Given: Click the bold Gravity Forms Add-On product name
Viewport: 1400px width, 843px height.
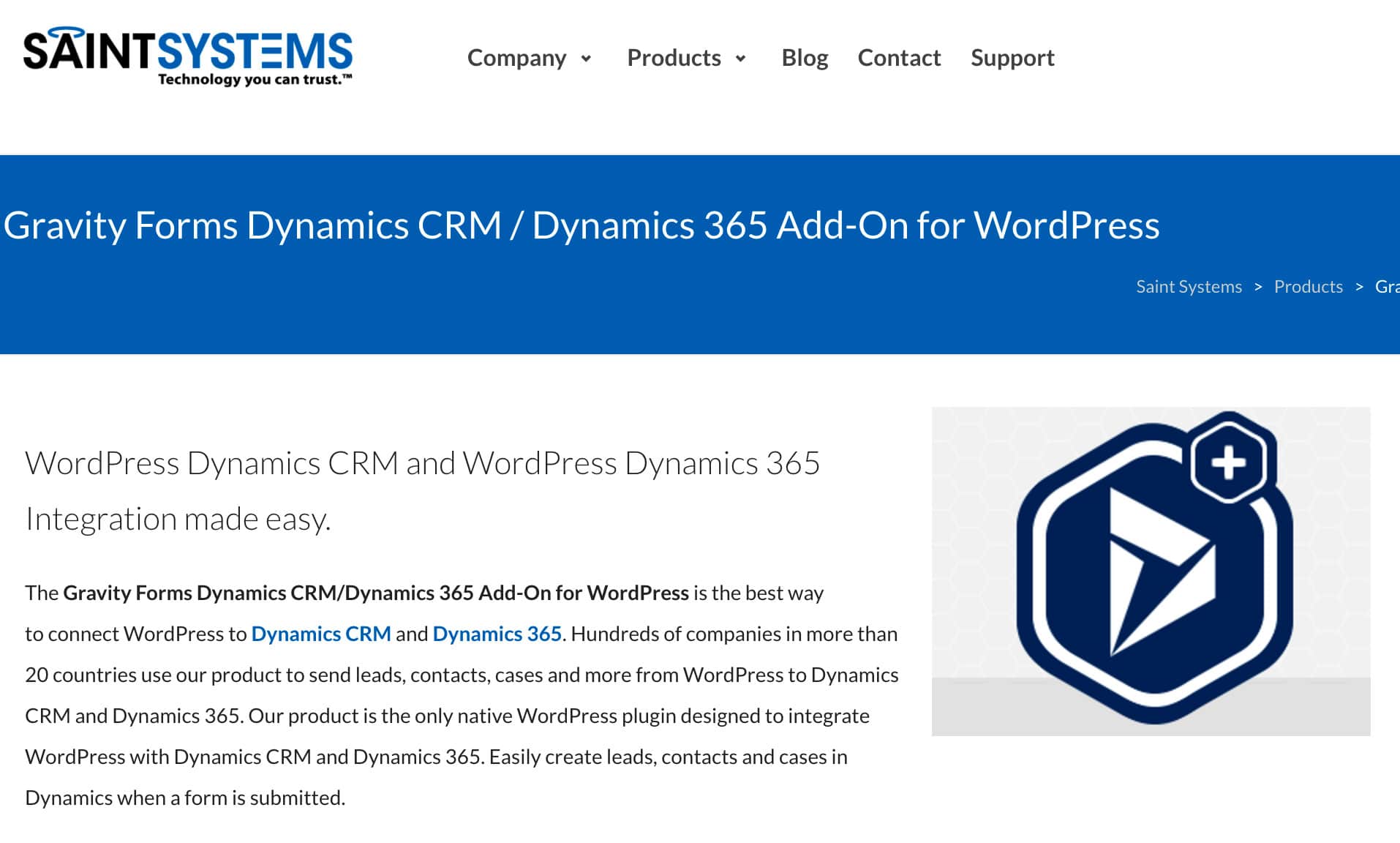Looking at the screenshot, I should tap(376, 593).
